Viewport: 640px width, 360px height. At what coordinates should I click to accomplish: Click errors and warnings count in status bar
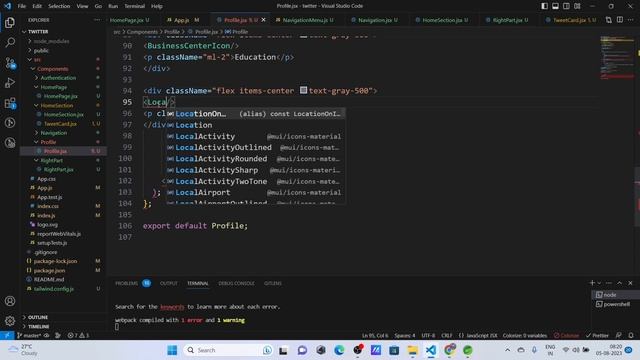coord(78,336)
